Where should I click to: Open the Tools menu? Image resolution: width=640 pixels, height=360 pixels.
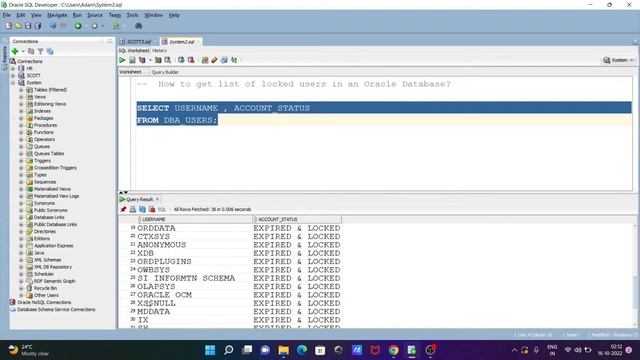click(x=132, y=15)
